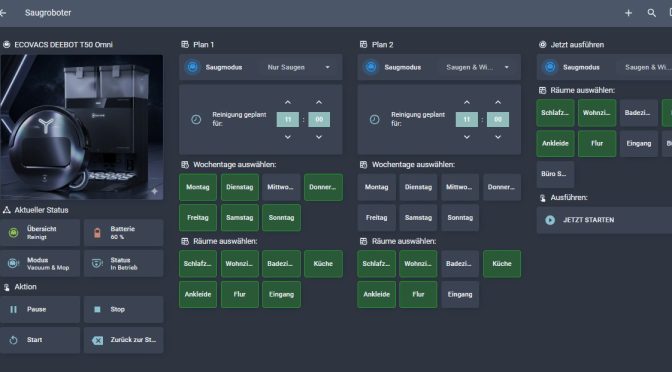
Task: Click the stop square icon
Action: tap(97, 309)
